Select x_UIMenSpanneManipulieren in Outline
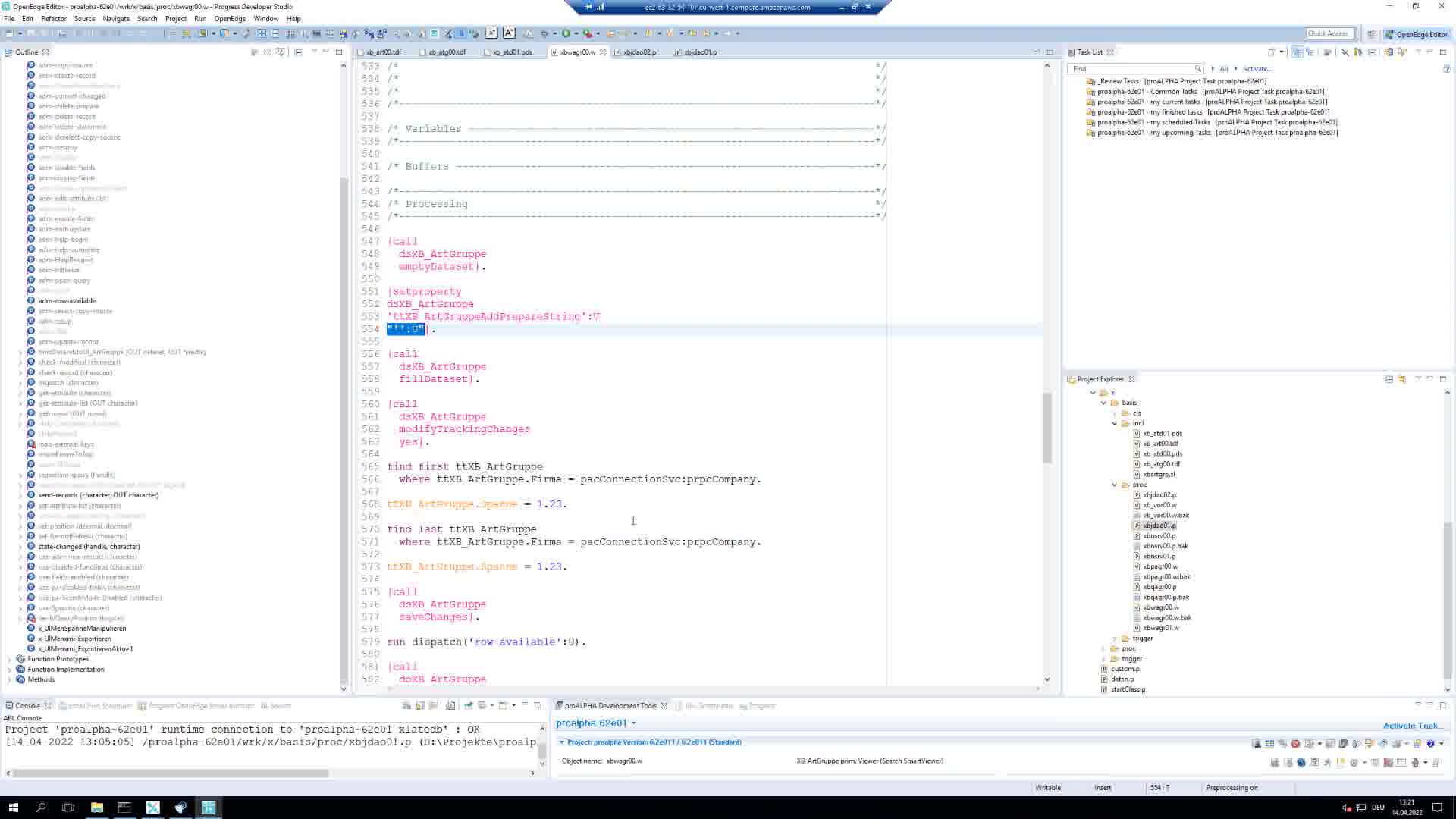The image size is (1456, 819). coord(82,629)
